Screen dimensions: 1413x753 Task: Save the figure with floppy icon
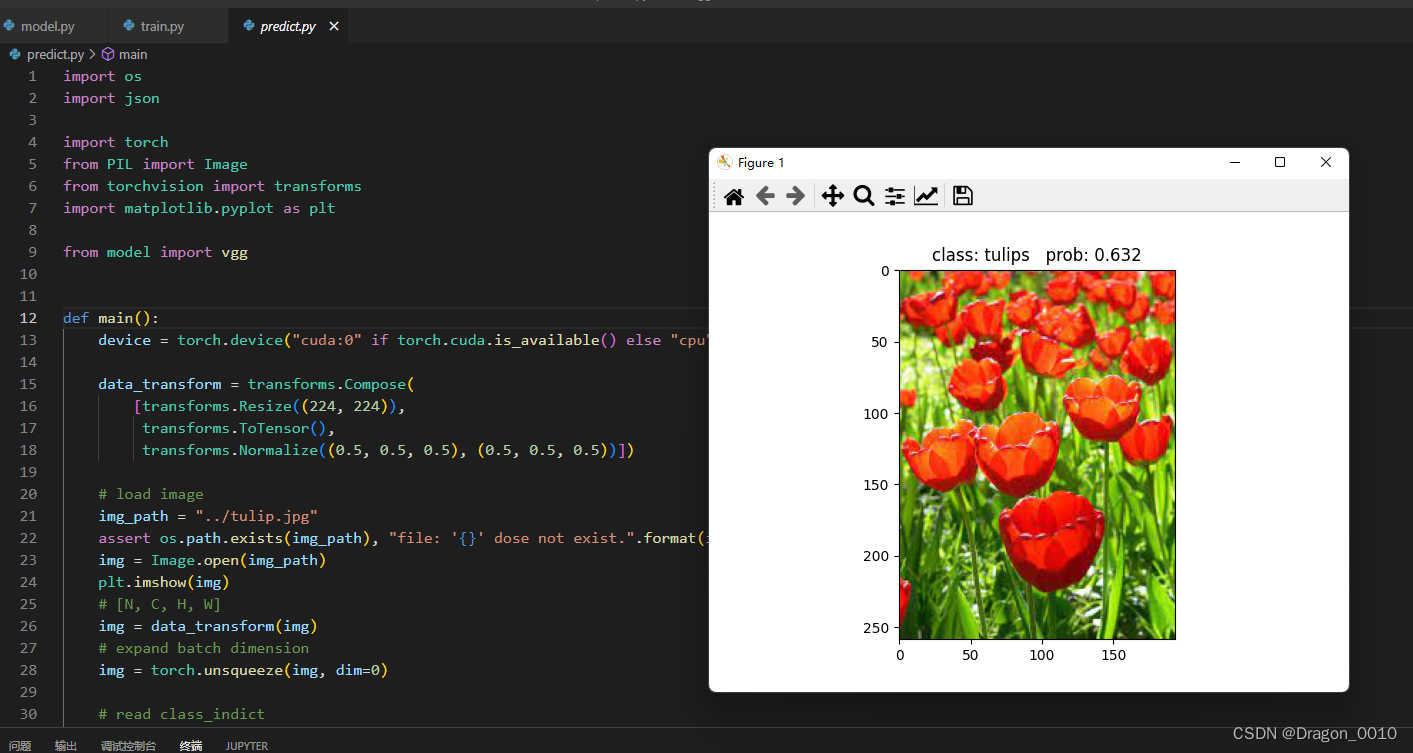(963, 196)
